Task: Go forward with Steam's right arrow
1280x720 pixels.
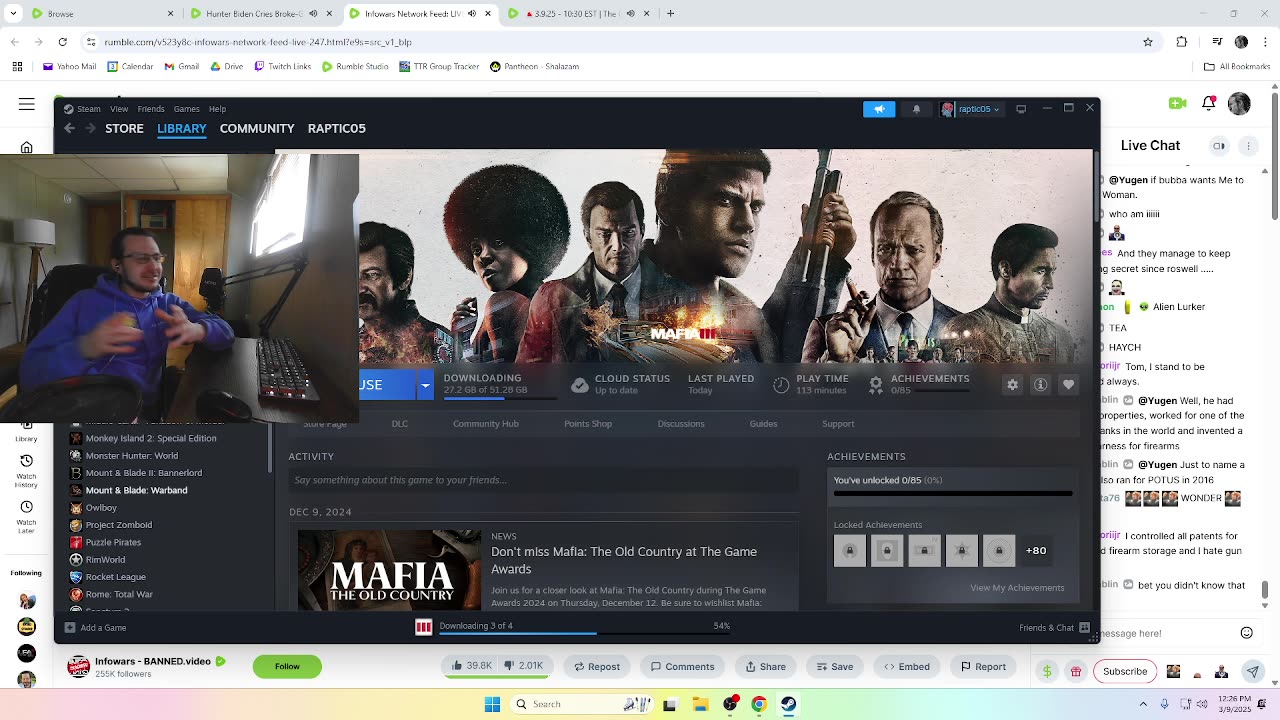Action: pyautogui.click(x=90, y=128)
